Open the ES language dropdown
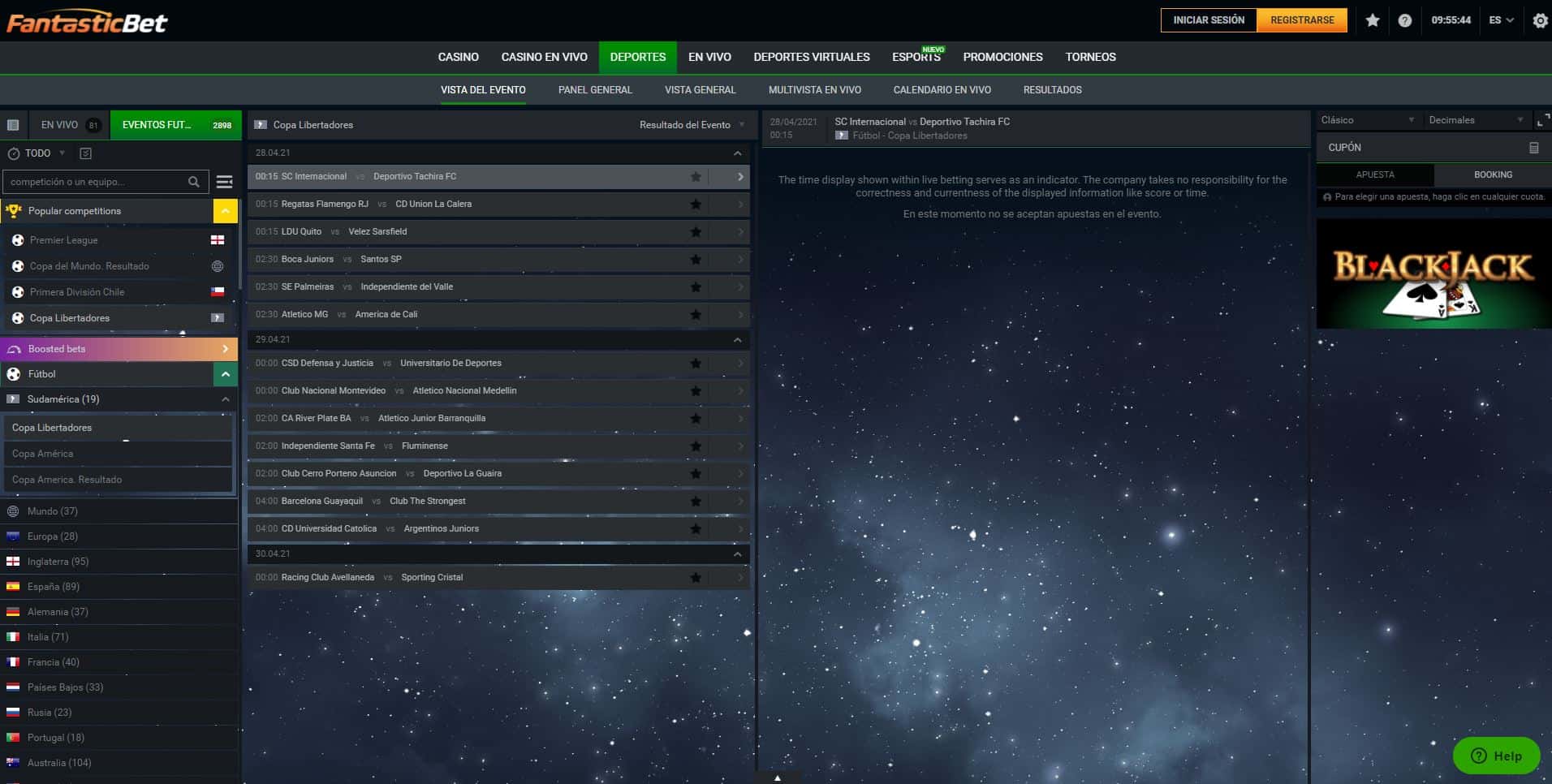 tap(1502, 20)
